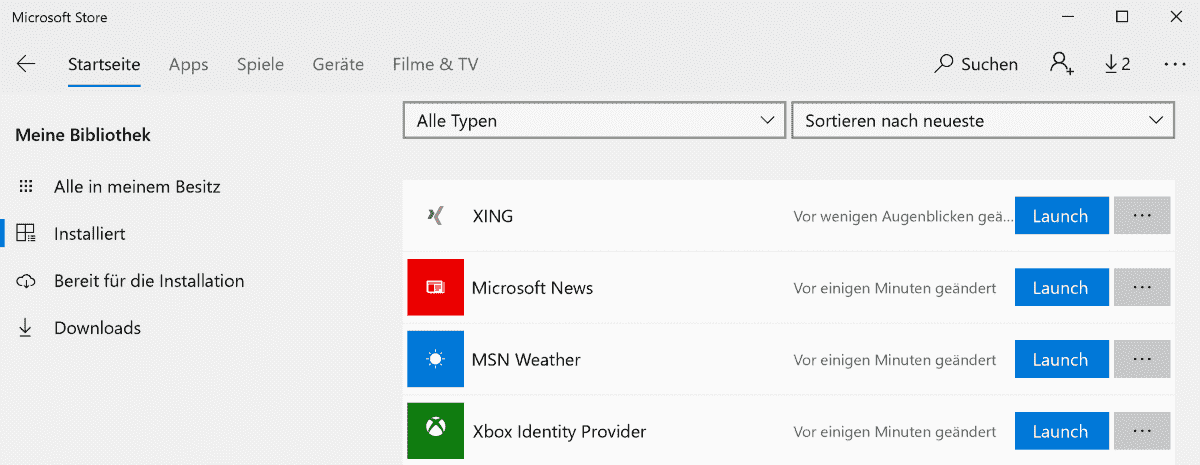Click the Meine Bibliothek heading
1200x465 pixels.
(83, 134)
